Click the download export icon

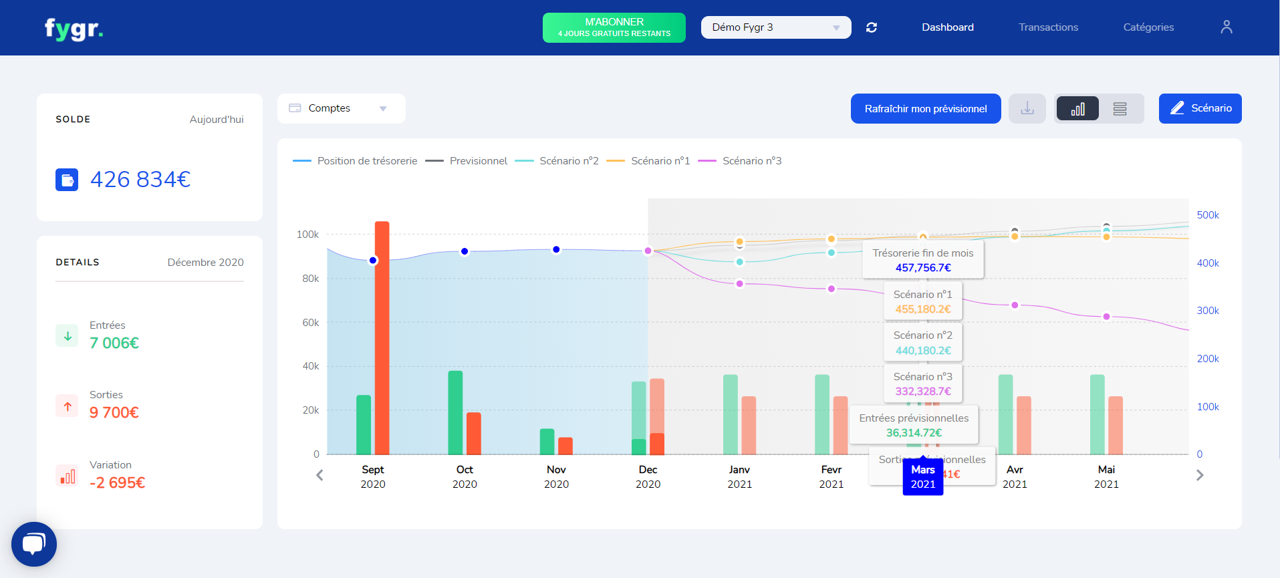[1027, 108]
